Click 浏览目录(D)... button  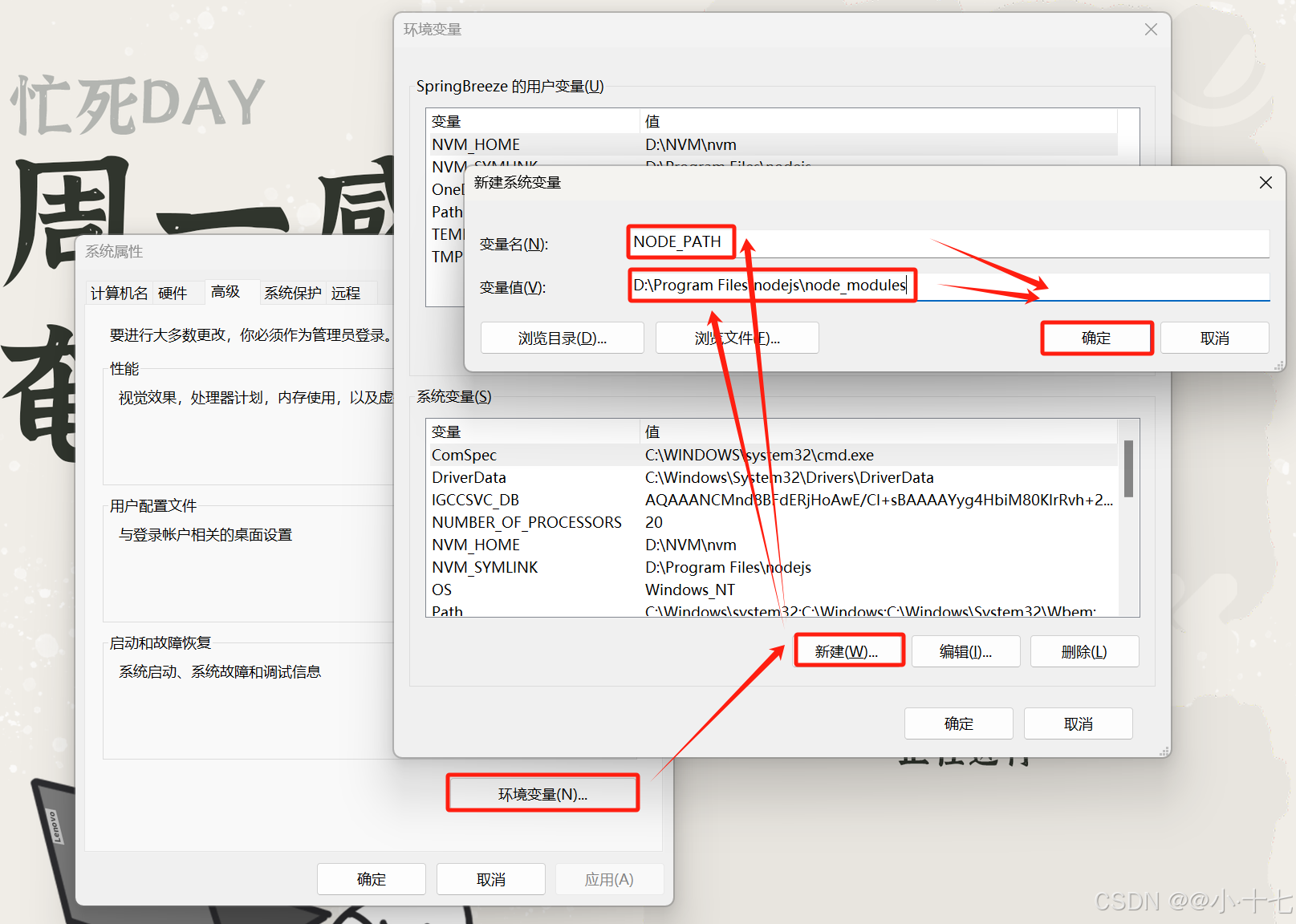pyautogui.click(x=562, y=338)
